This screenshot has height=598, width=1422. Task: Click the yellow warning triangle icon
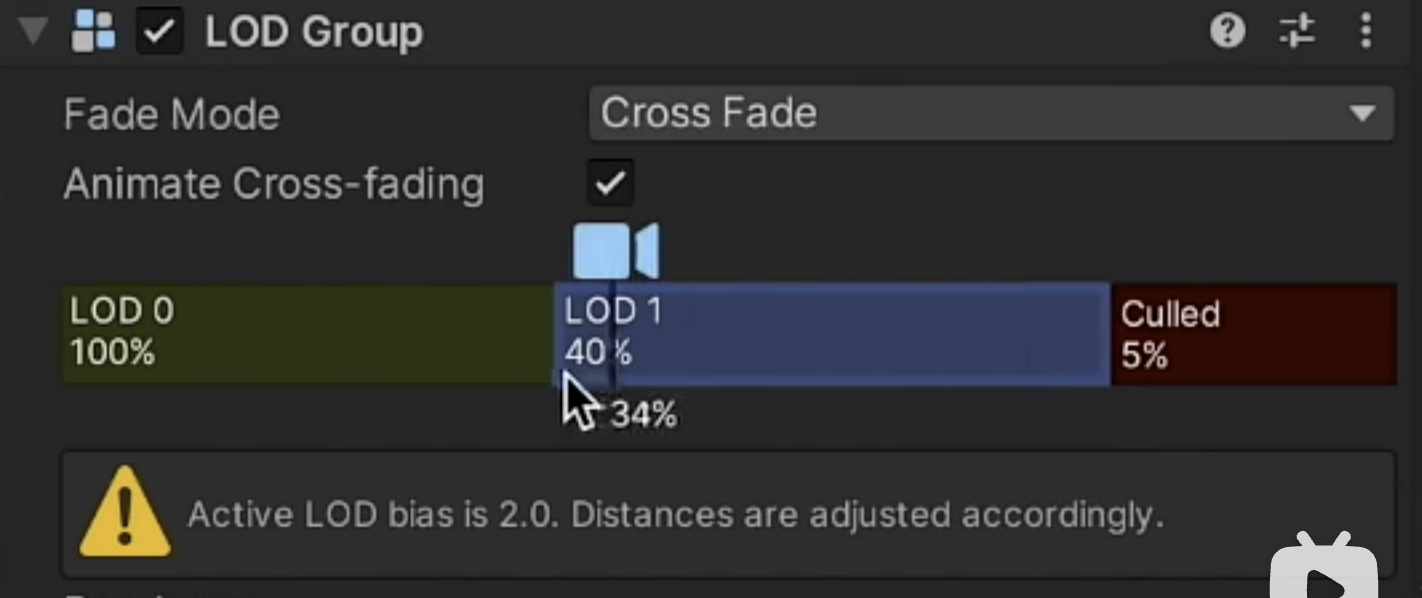point(125,514)
